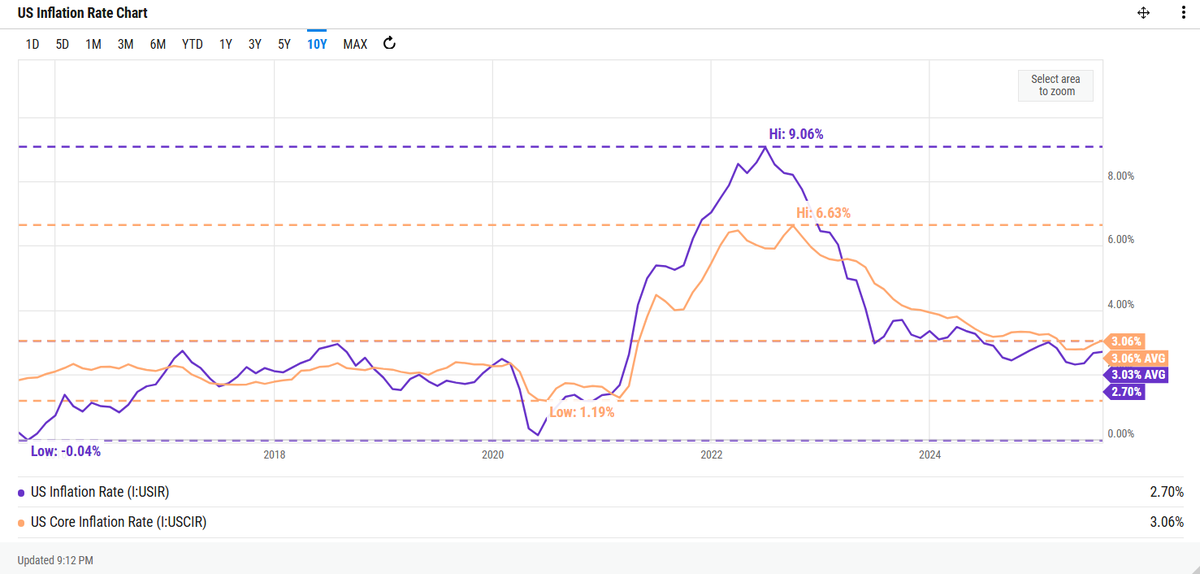
Task: Click the Select area to zoom button
Action: (x=1056, y=85)
